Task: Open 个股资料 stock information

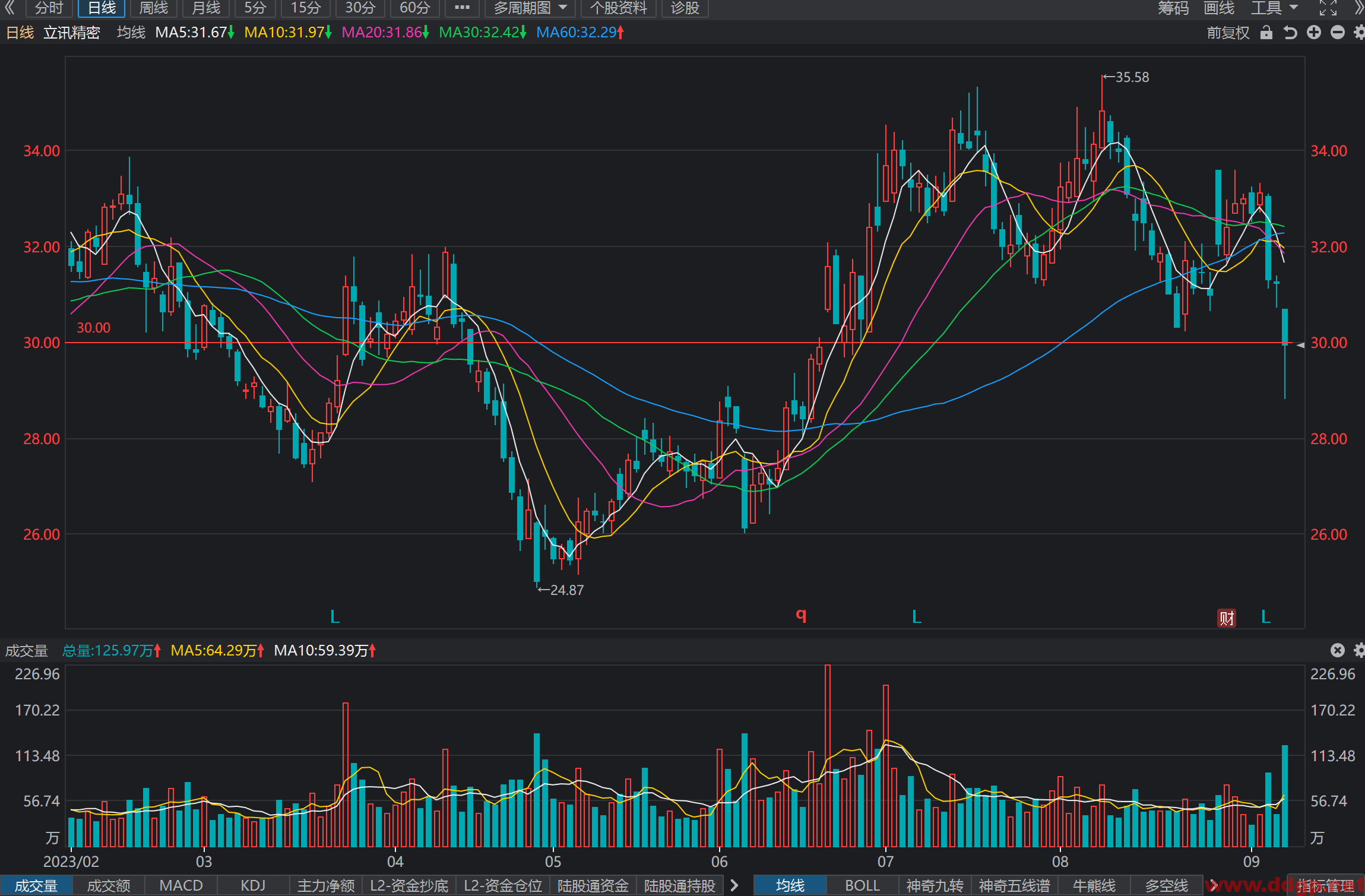Action: [618, 8]
